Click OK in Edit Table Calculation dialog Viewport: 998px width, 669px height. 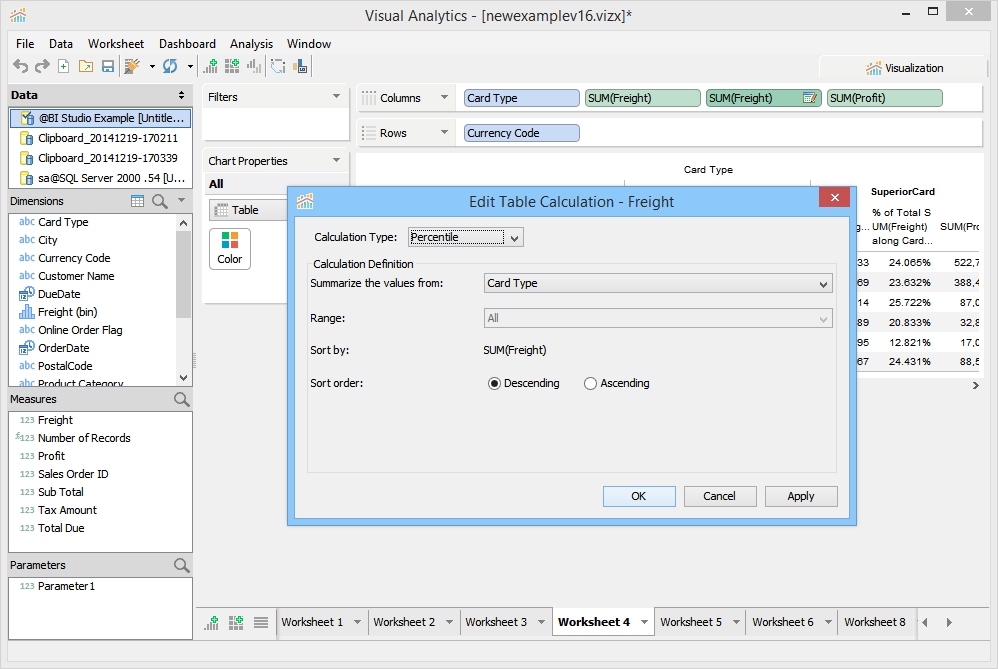pyautogui.click(x=639, y=496)
